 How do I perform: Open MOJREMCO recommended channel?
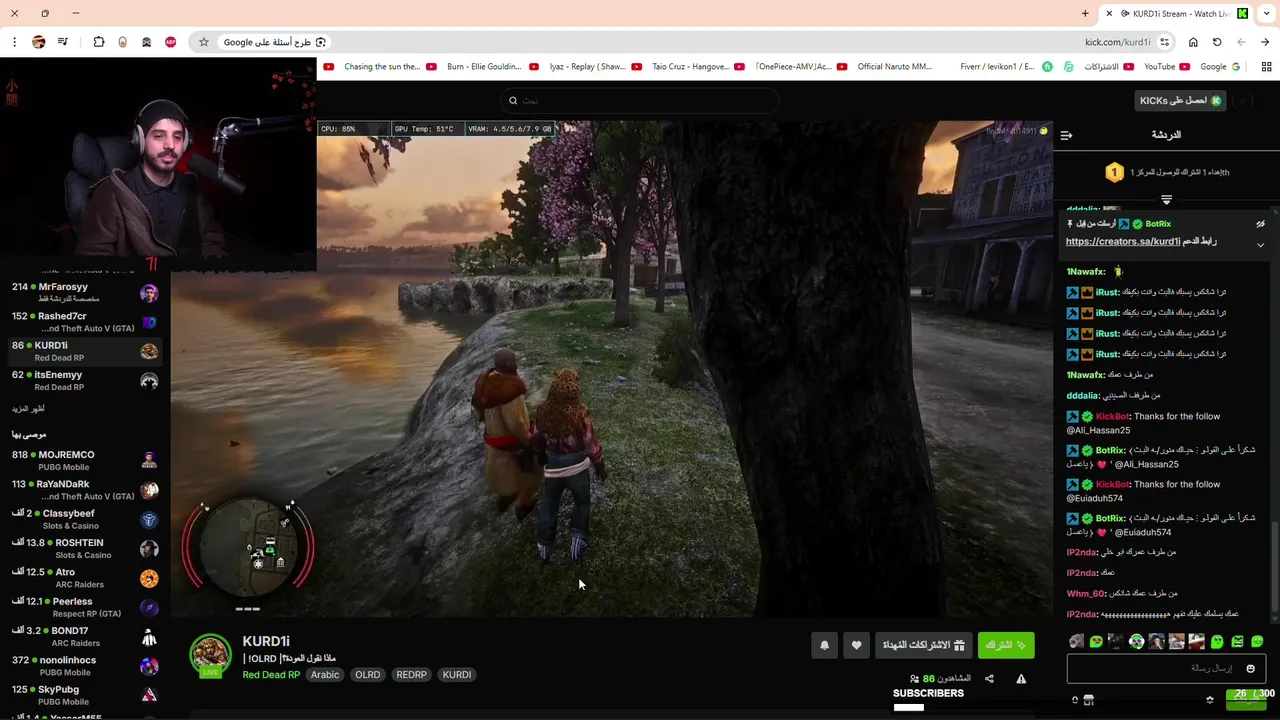85,461
